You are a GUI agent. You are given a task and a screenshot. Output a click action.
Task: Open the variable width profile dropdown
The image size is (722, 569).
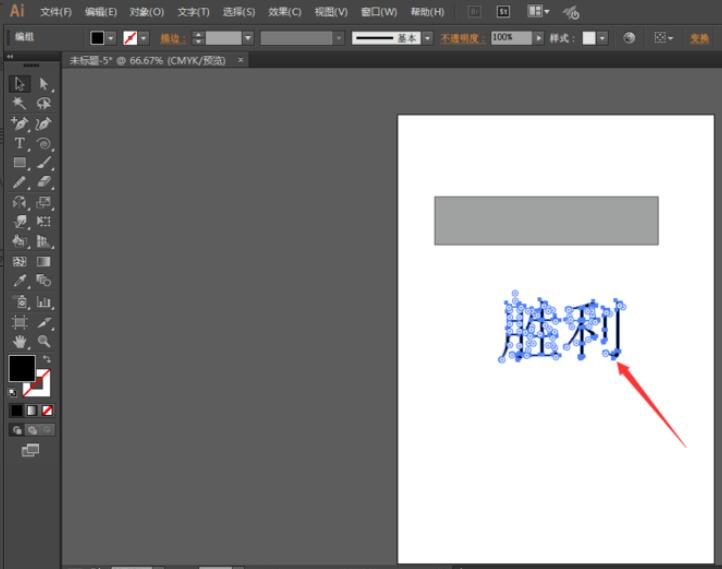coord(339,38)
